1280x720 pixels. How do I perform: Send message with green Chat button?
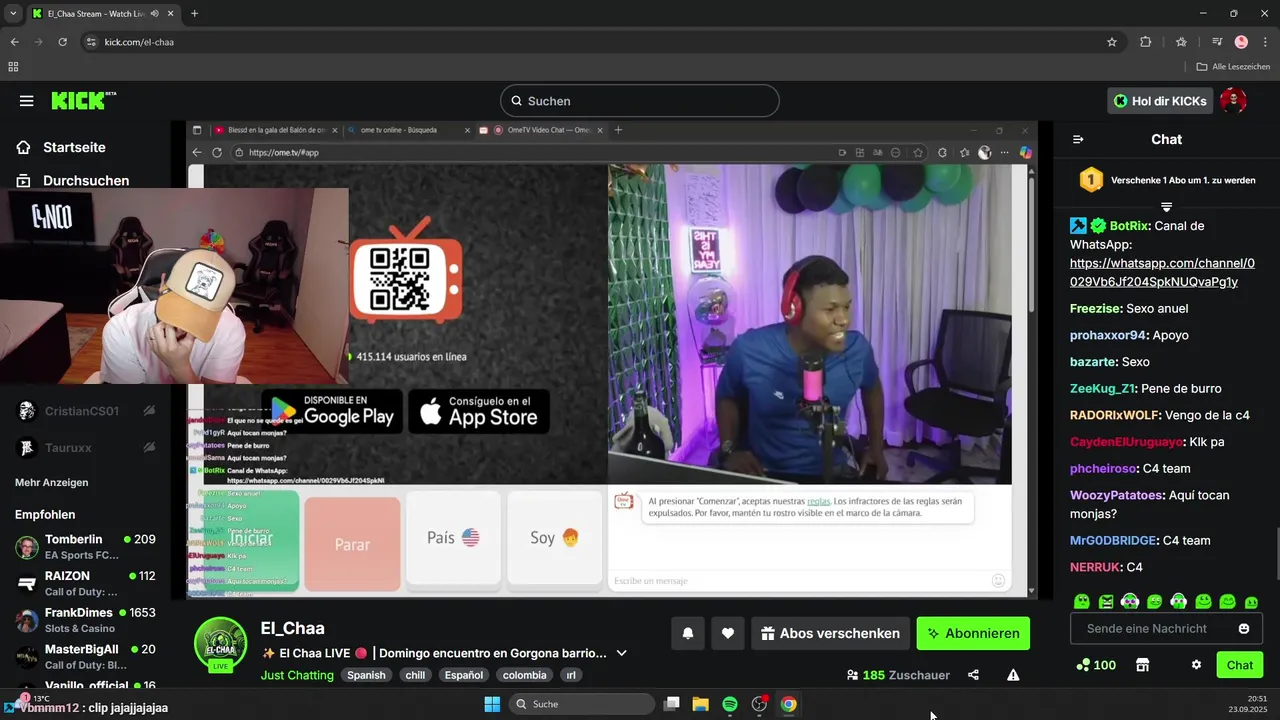pyautogui.click(x=1240, y=665)
